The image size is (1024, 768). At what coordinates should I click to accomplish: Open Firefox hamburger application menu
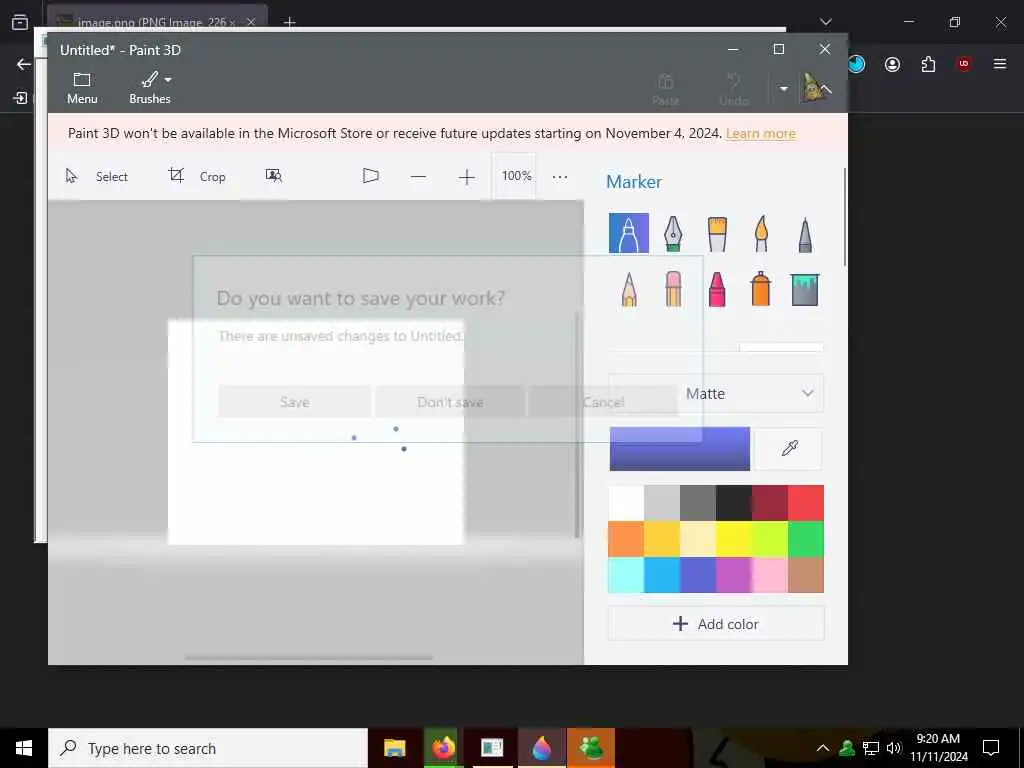(1000, 64)
